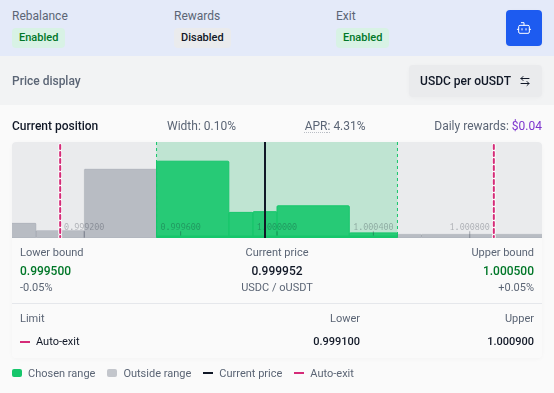The image size is (554, 393).
Task: Click the left pink auto-exit marker line
Action: (x=60, y=190)
